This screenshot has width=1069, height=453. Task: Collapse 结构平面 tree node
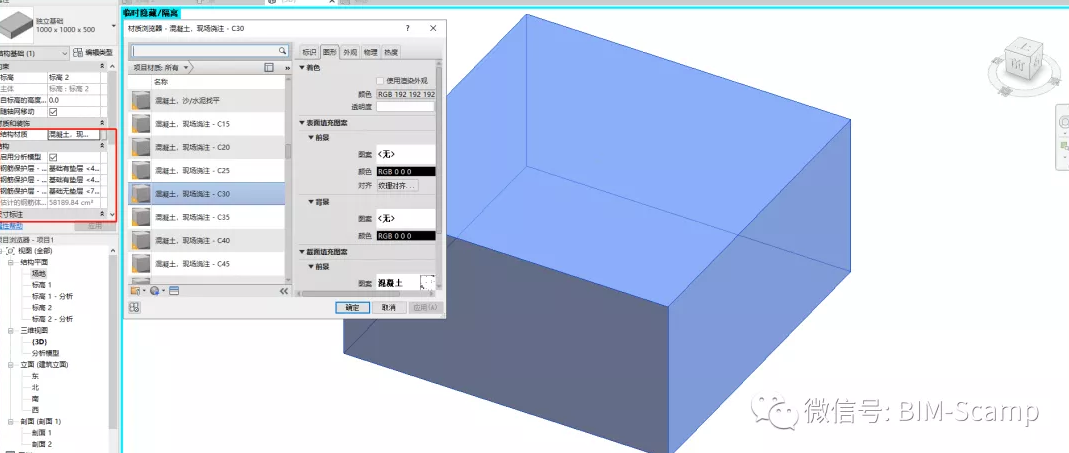click(x=11, y=262)
